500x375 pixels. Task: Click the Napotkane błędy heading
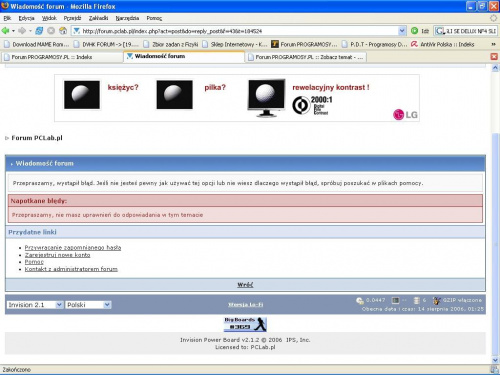[x=39, y=201]
